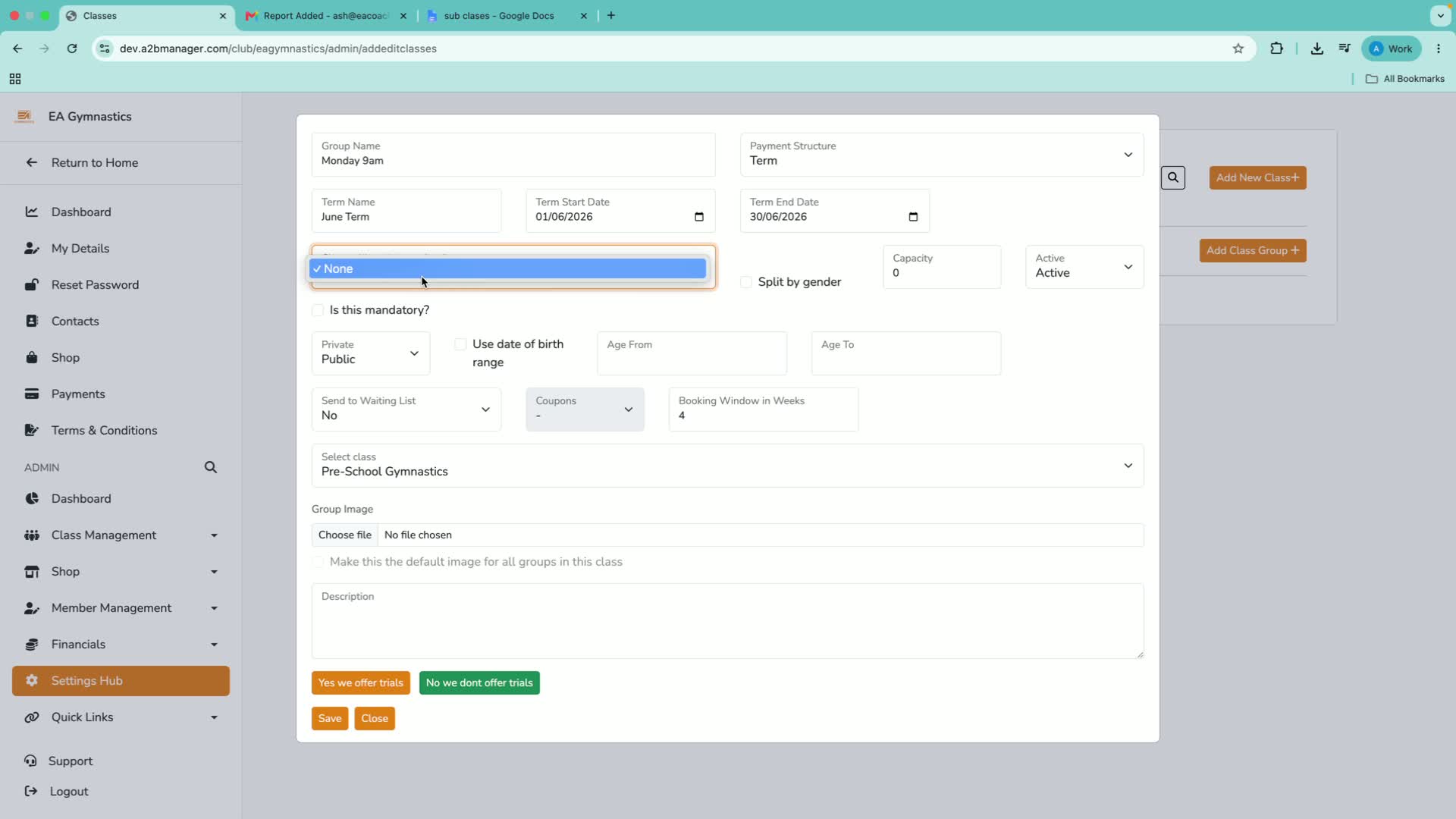Viewport: 1456px width, 819px height.
Task: Click the search icon beside Add New Class
Action: pos(1173,177)
